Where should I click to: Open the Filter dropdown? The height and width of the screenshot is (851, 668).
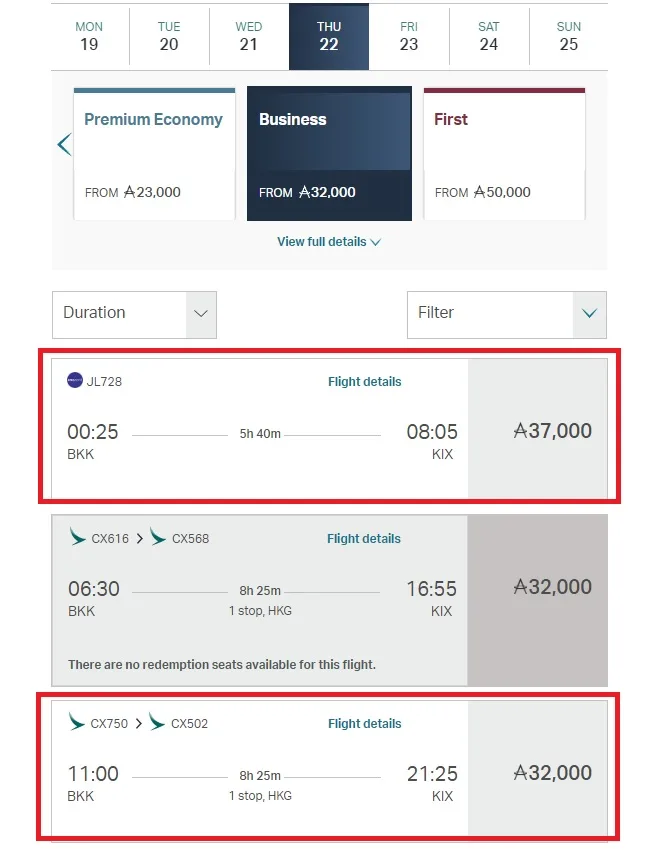(507, 315)
